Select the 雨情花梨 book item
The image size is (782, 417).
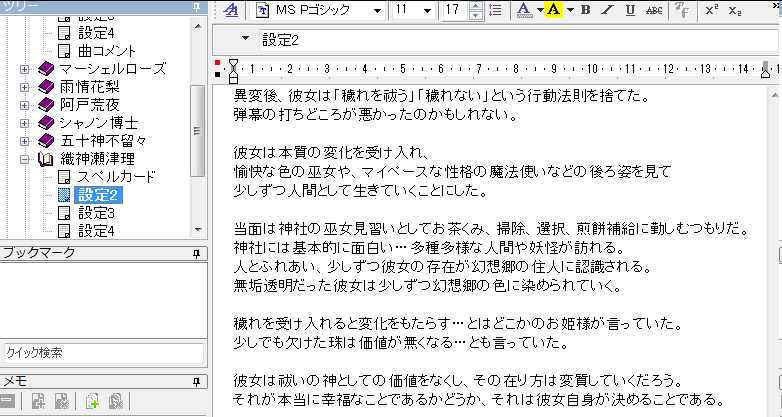tap(90, 87)
